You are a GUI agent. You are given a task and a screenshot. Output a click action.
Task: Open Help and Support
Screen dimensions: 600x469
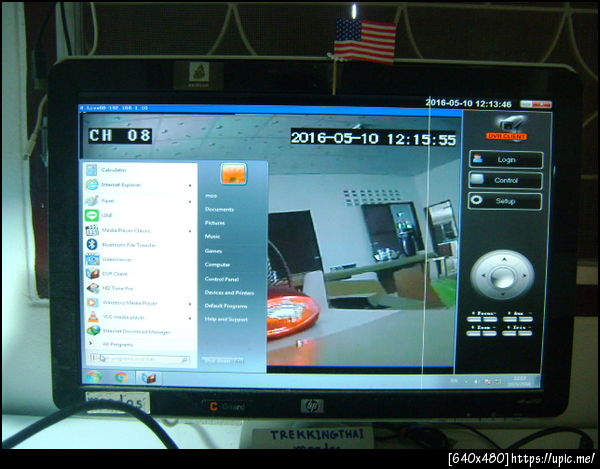click(226, 319)
